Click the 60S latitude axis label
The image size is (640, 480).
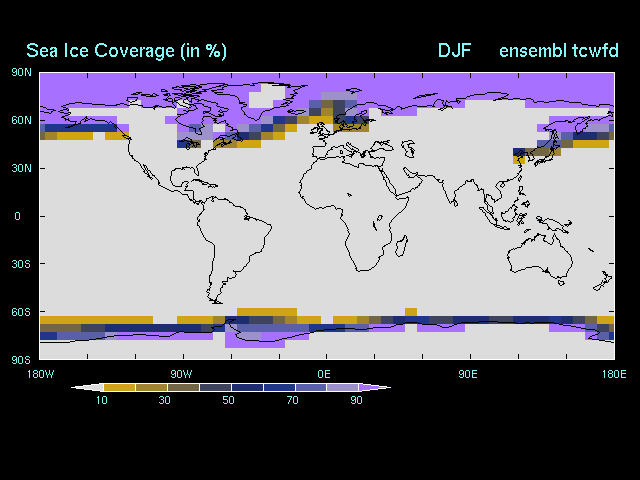(21, 312)
